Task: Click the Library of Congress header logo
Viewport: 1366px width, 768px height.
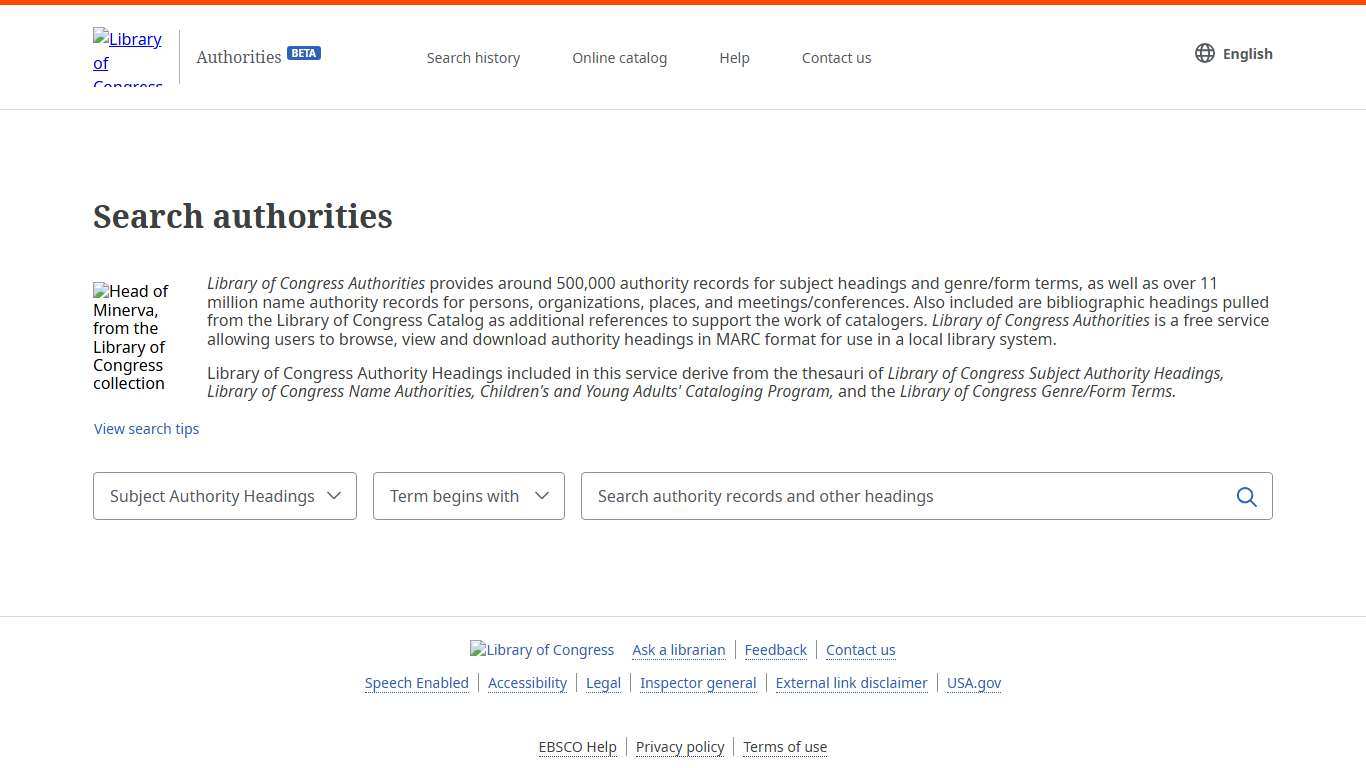Action: point(128,58)
